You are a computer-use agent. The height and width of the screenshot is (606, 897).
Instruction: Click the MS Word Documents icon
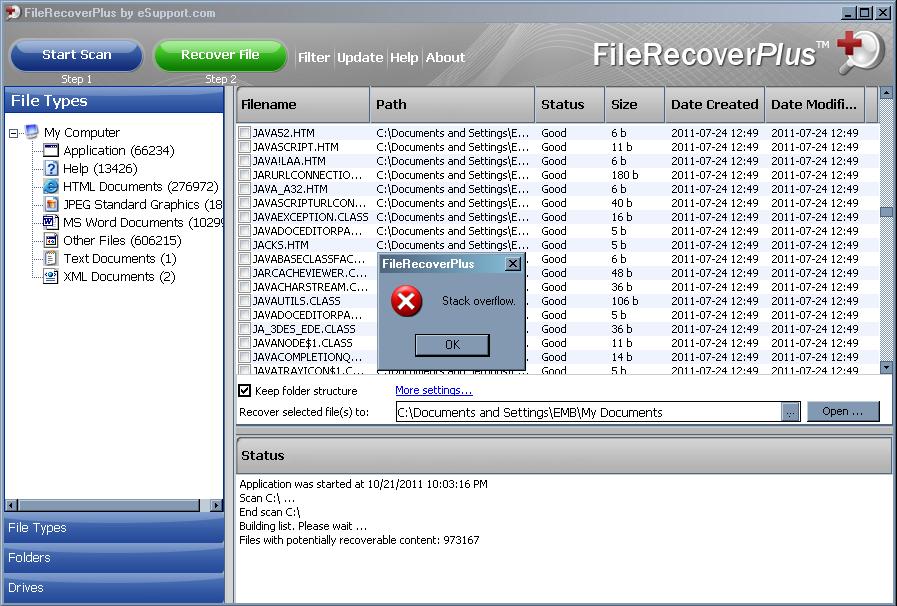tap(51, 223)
